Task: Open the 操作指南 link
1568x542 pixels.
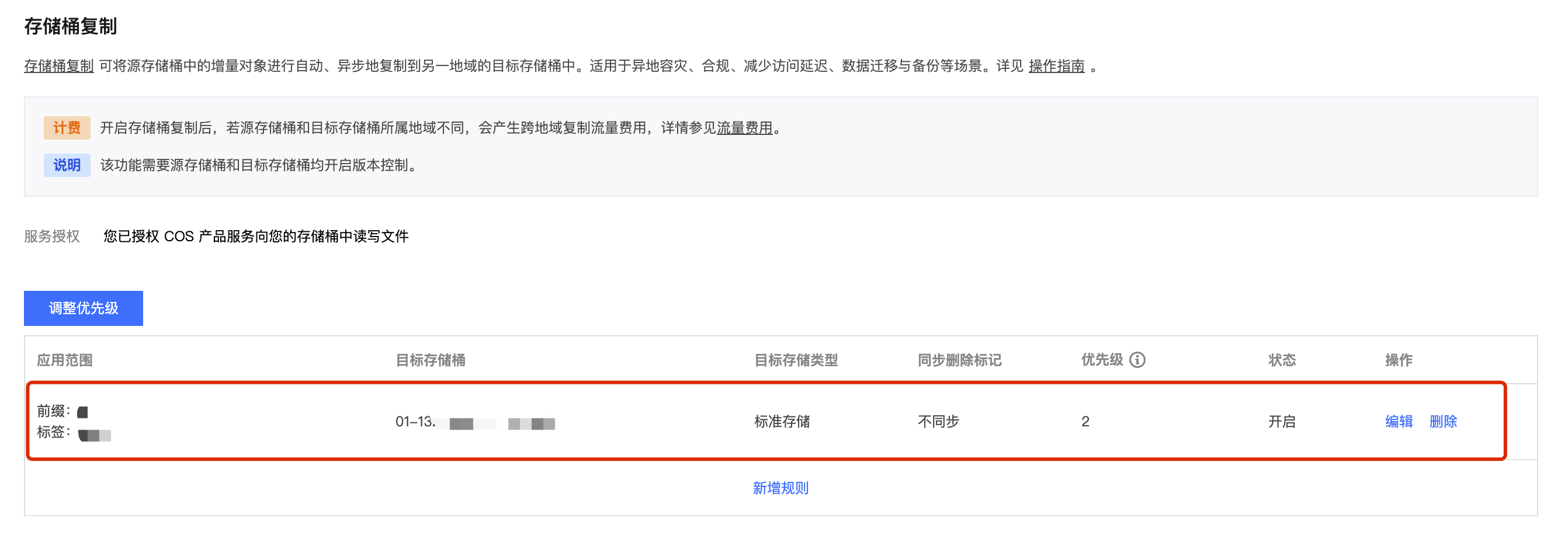Action: coord(1056,65)
